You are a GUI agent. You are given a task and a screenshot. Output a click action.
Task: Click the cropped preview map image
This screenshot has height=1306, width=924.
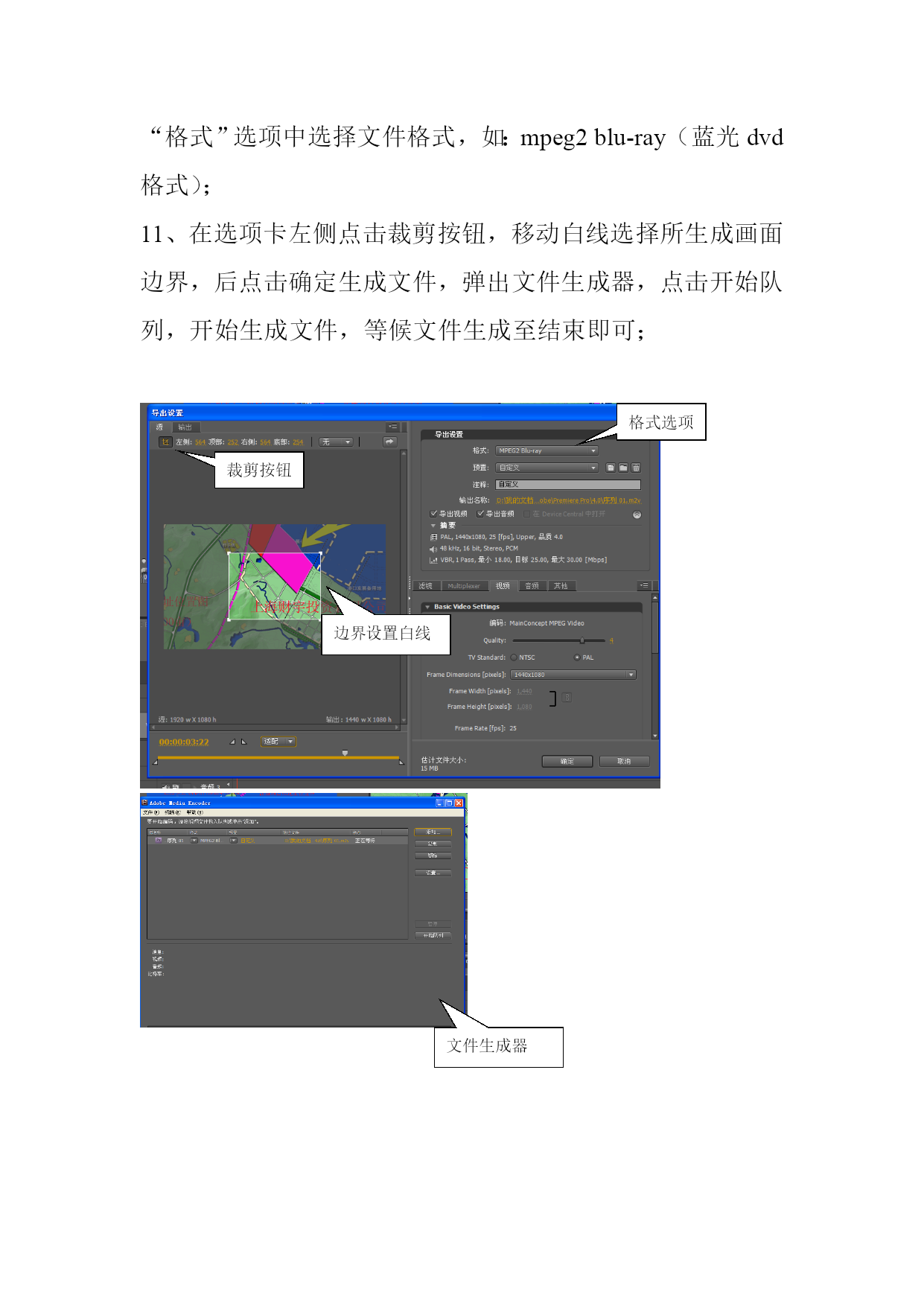coord(275,586)
